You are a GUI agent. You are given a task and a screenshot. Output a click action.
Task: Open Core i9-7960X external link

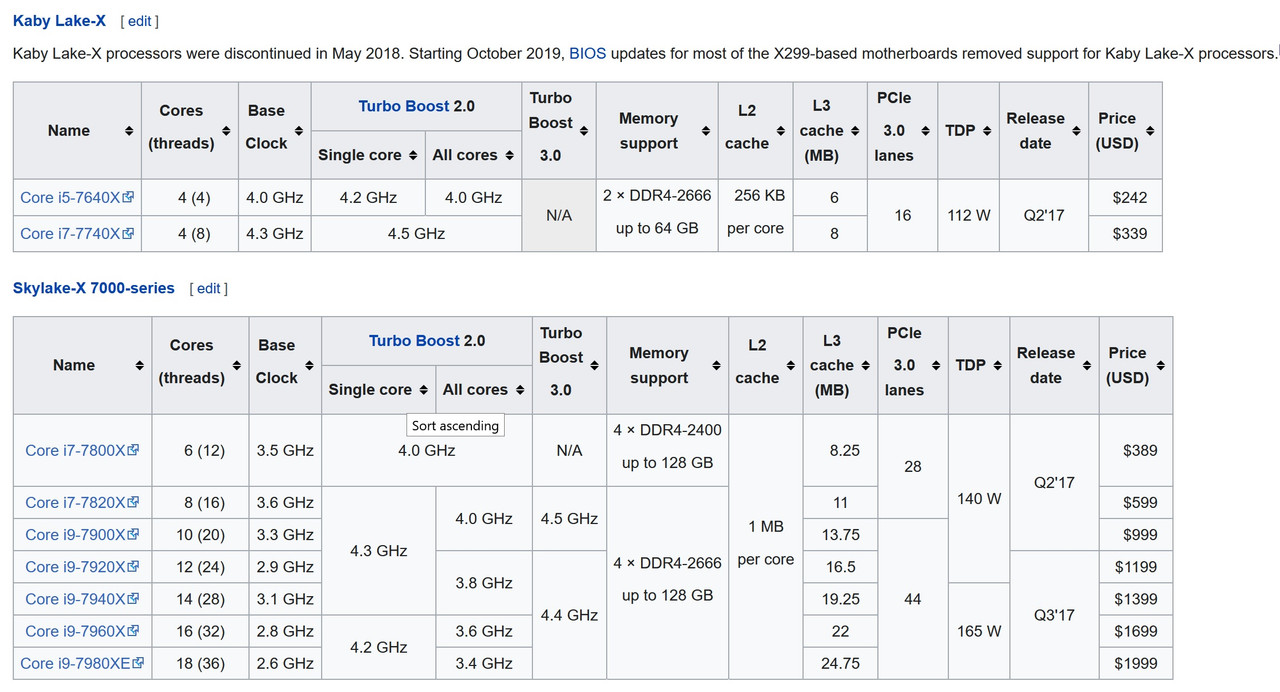82,631
